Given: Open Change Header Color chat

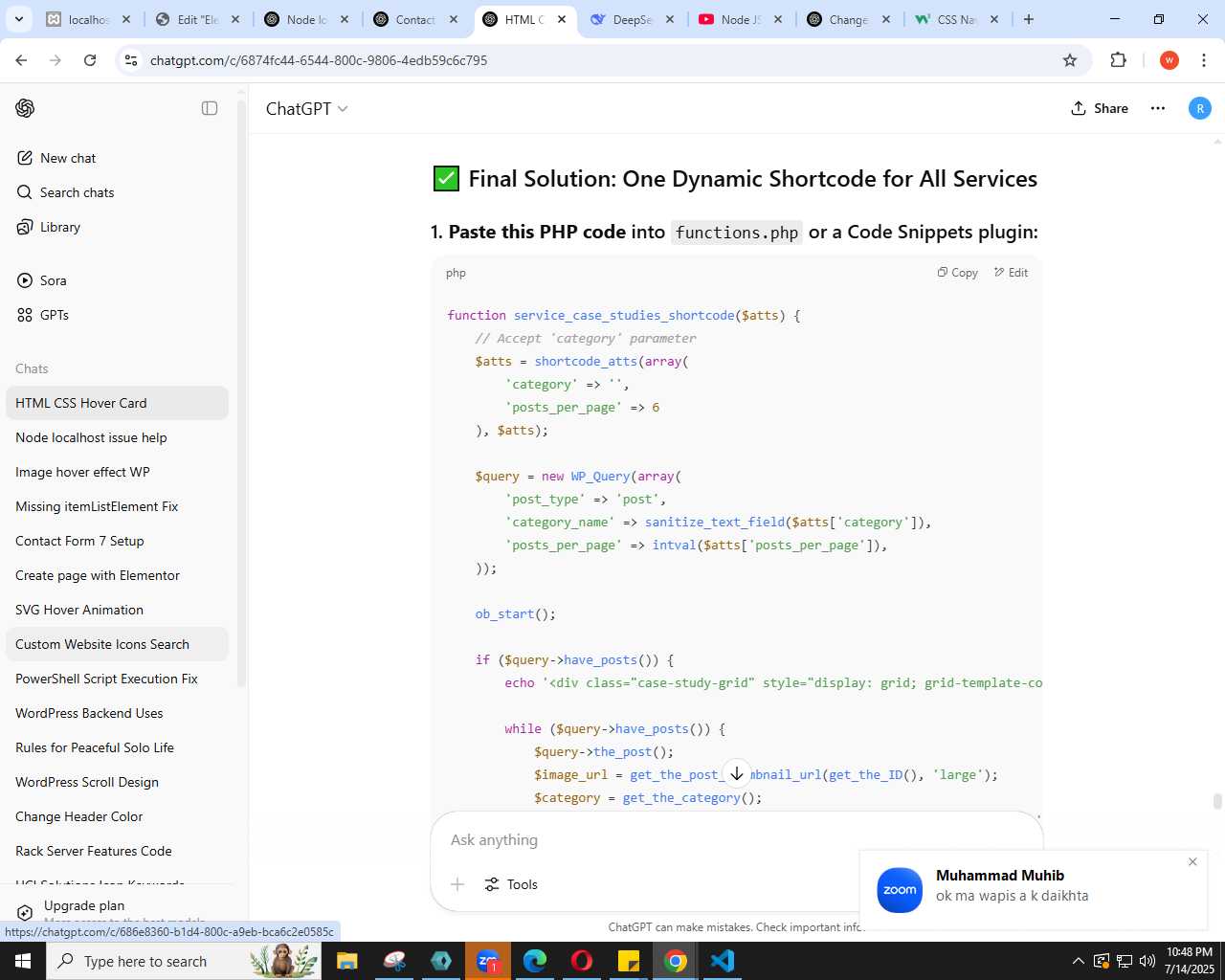Looking at the screenshot, I should click(117, 816).
